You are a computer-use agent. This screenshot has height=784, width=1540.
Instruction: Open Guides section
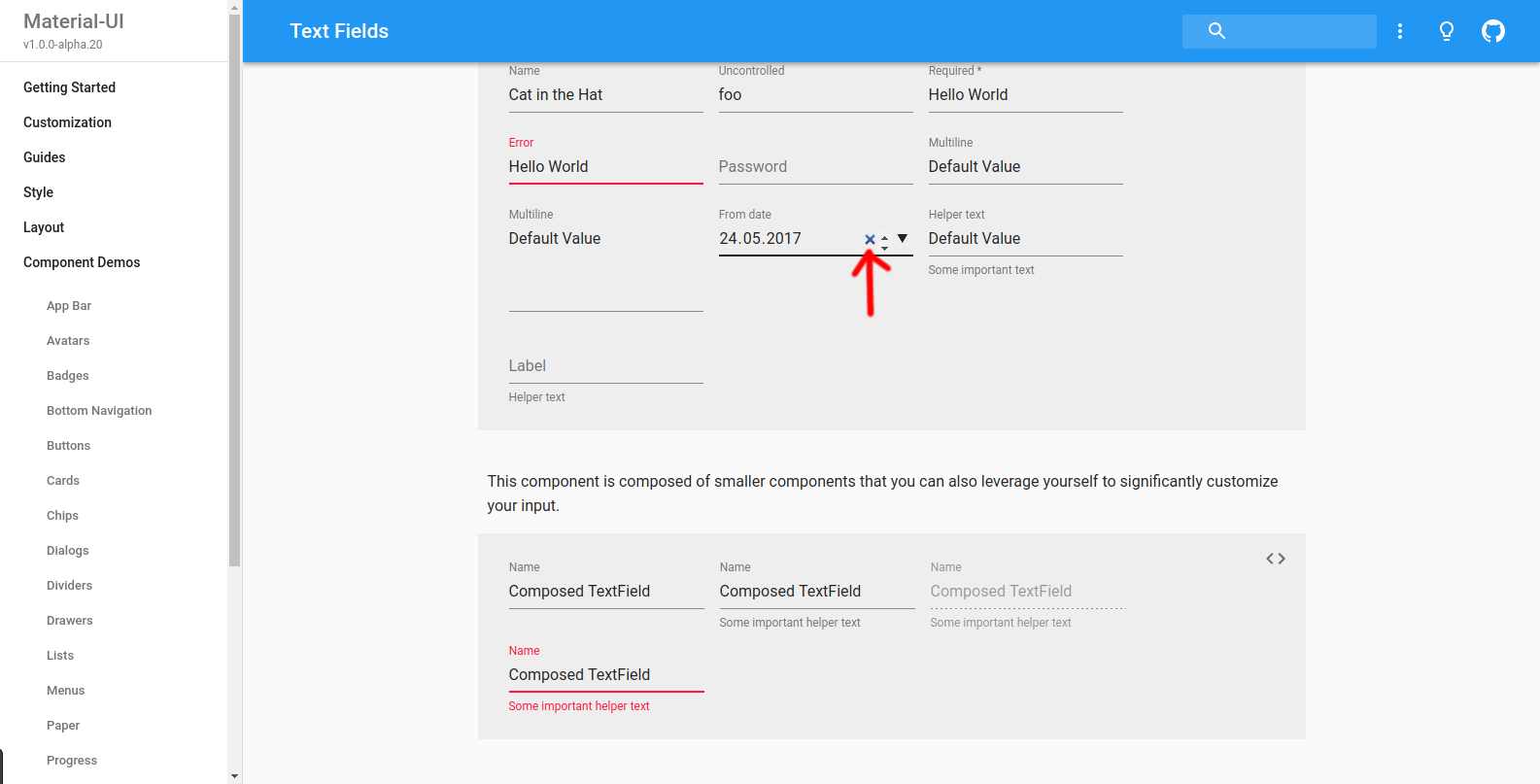[44, 157]
